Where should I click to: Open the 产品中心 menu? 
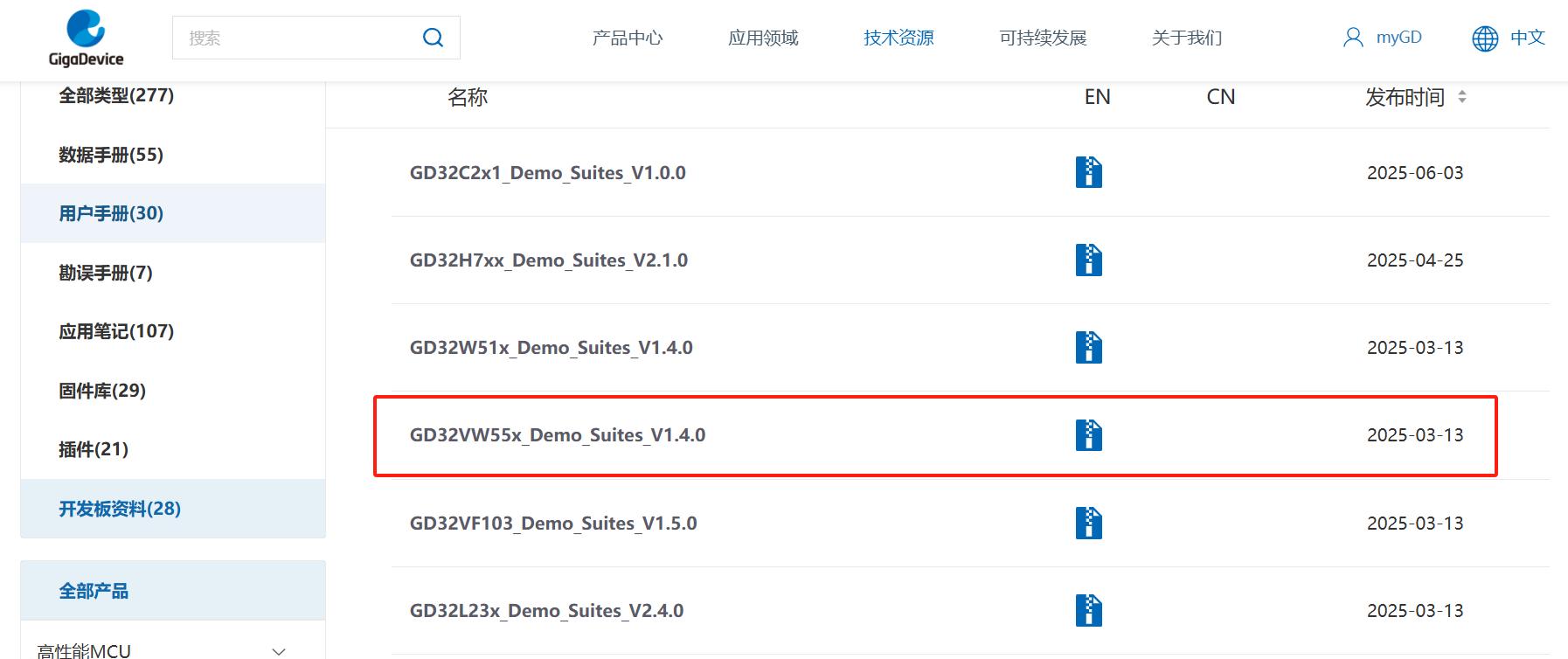click(x=628, y=38)
